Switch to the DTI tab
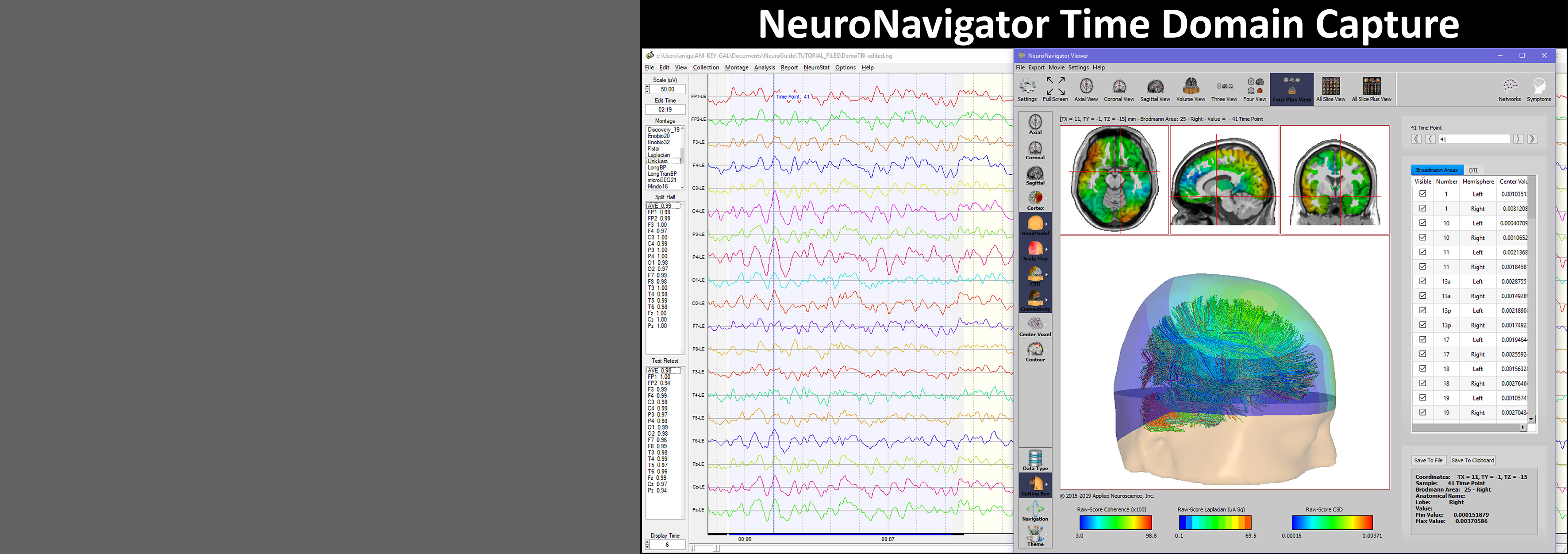Screen dimensions: 1568x554 (1473, 170)
